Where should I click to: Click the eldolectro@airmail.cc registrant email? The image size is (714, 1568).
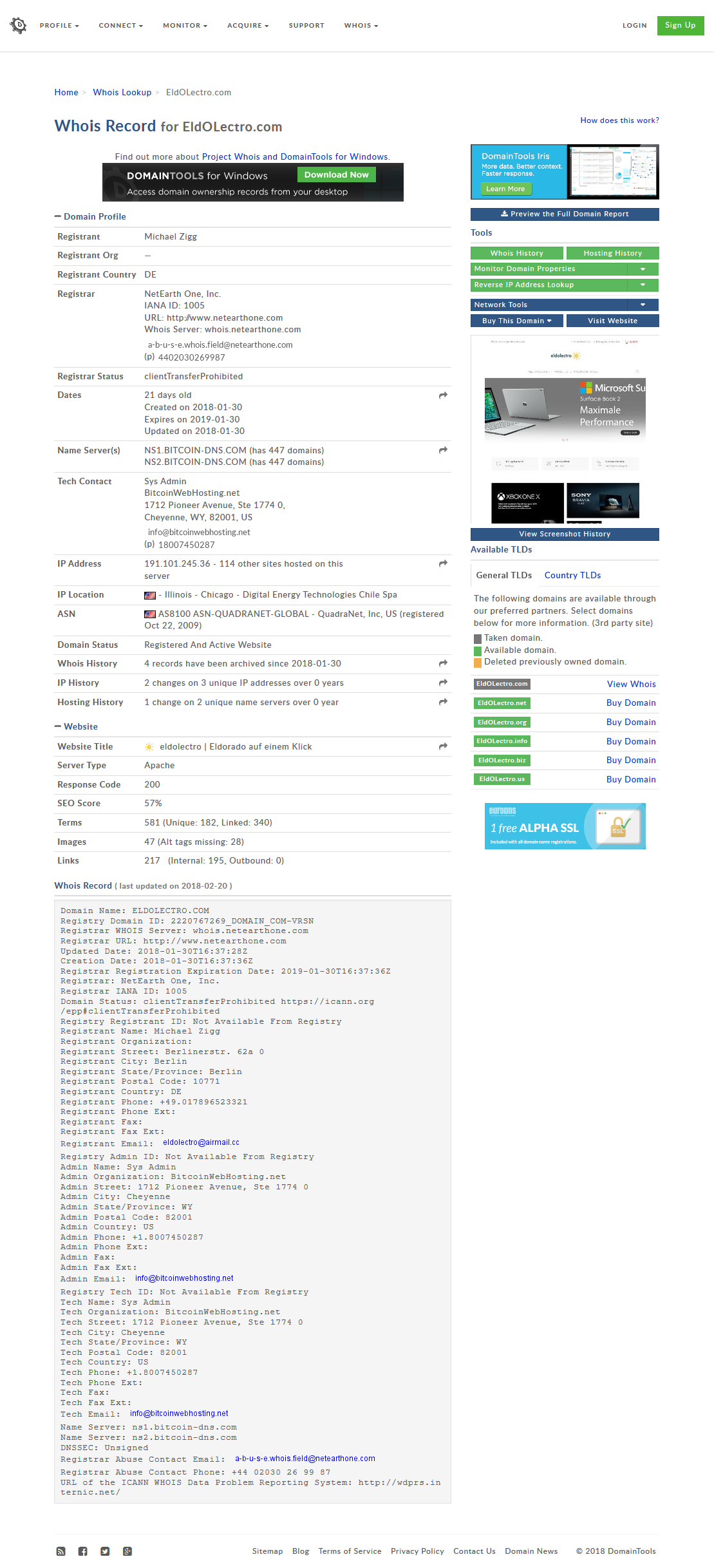pyautogui.click(x=201, y=1142)
